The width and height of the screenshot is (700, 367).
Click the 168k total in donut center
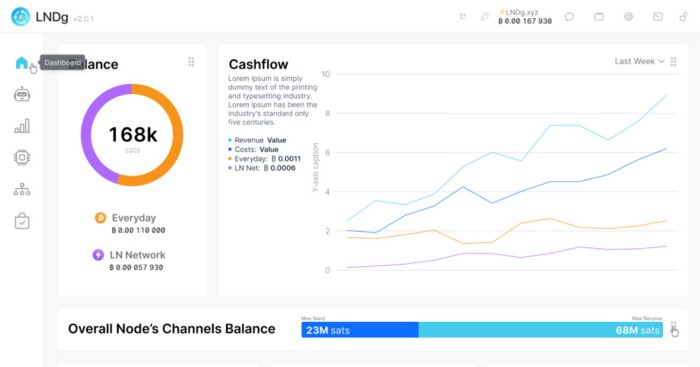[x=133, y=134]
